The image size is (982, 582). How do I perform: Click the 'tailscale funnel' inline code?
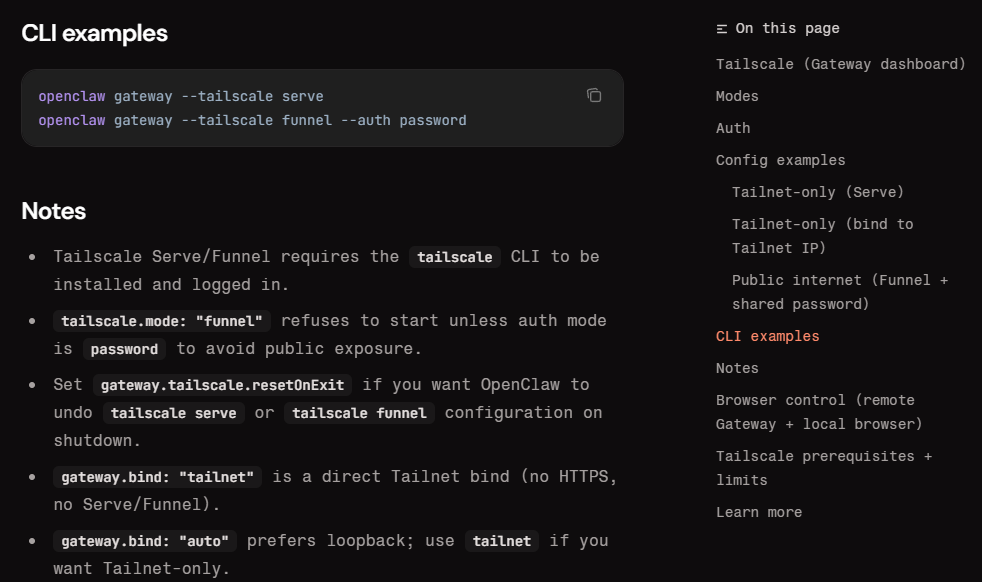tap(359, 413)
